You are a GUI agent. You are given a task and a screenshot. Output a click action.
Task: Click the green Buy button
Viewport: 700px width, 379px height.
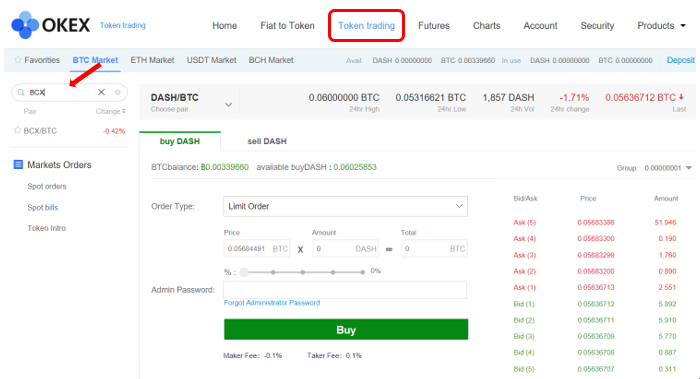click(346, 329)
